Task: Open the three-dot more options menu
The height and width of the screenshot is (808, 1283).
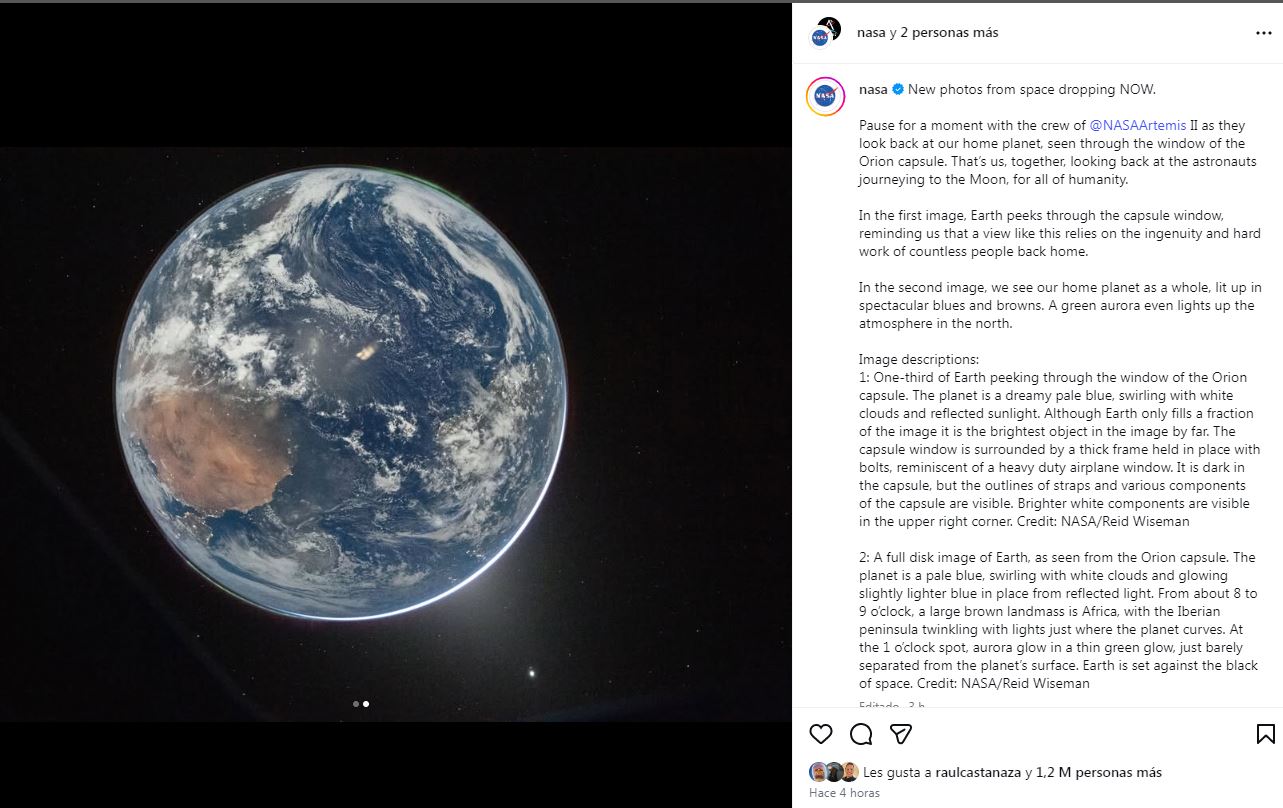Action: pos(1264,33)
